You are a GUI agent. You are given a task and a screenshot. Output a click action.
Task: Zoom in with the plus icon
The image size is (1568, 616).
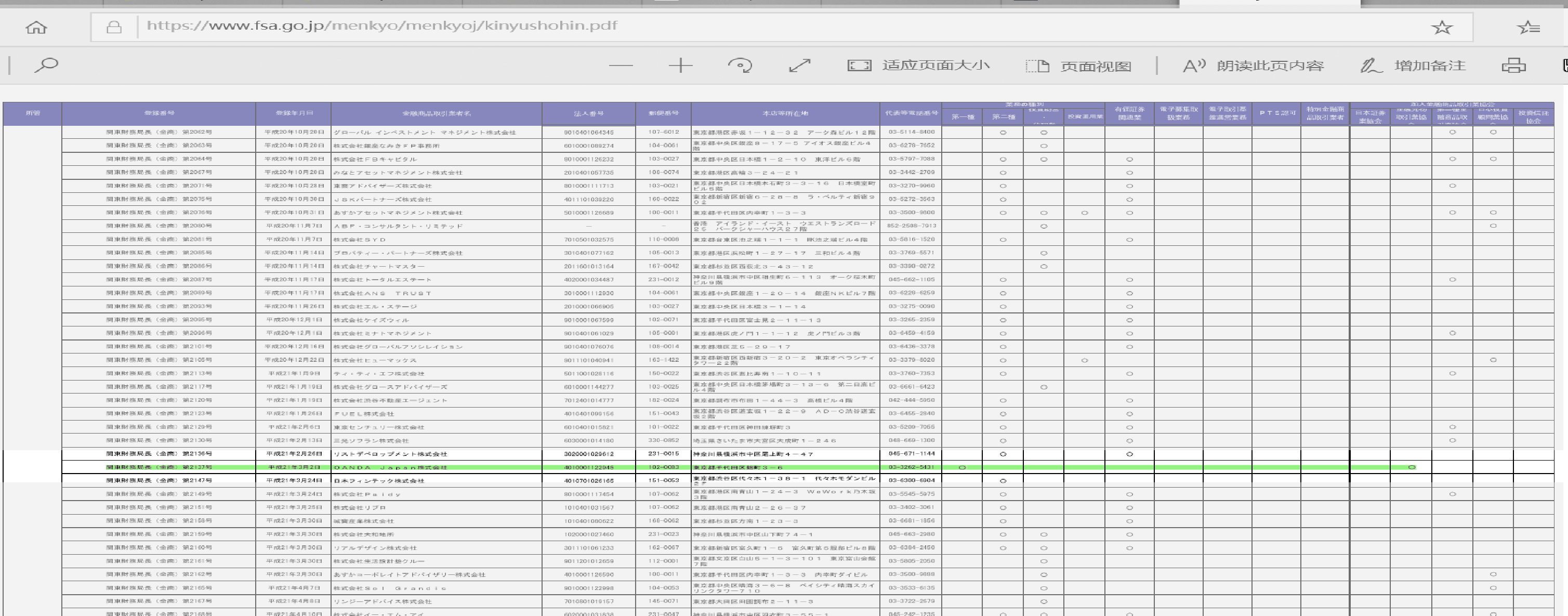coord(680,65)
